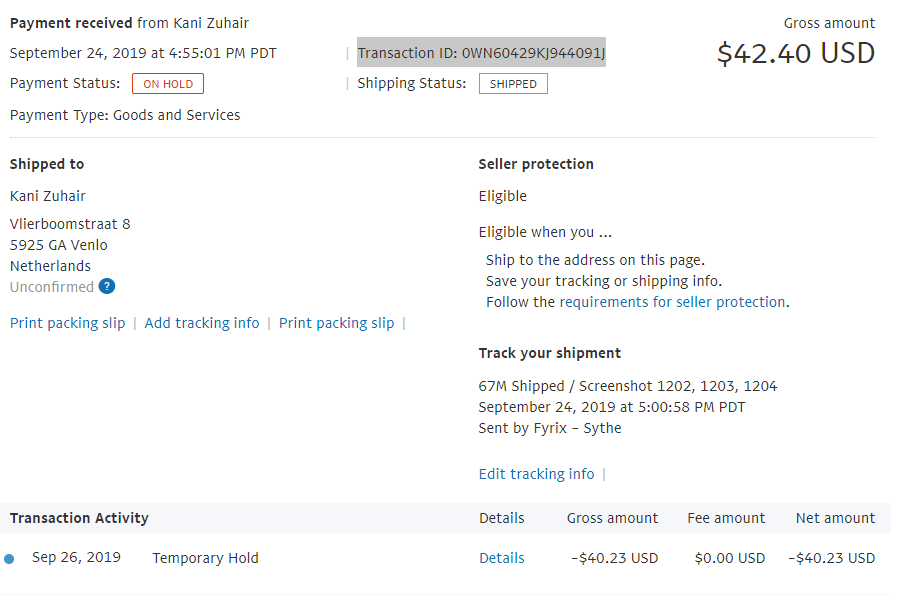Viewport: 905px width, 595px height.
Task: Click the Fee amount column header
Action: [x=726, y=518]
